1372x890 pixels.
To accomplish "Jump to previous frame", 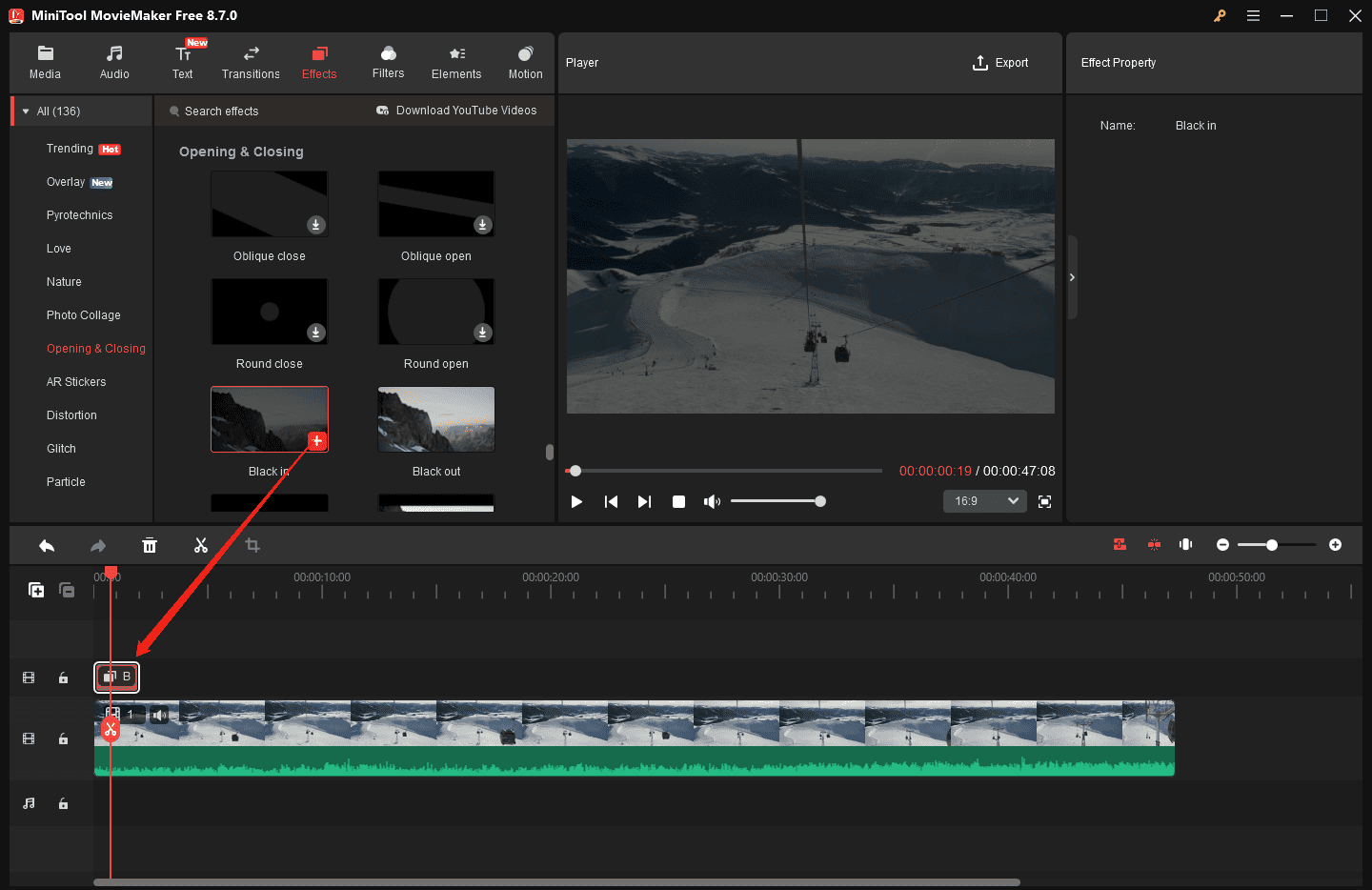I will point(611,501).
